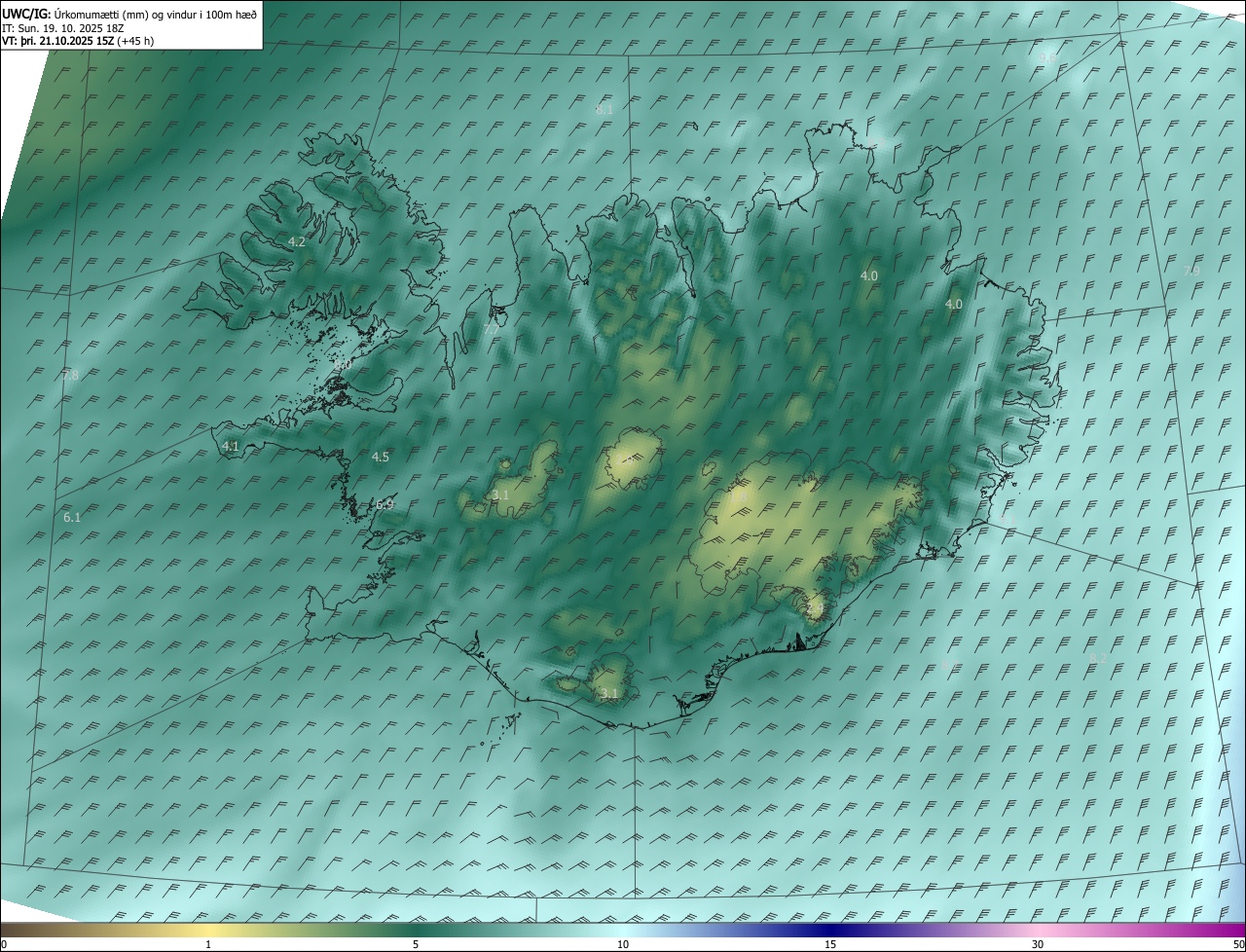Click the 10 tick label on the colorbar
The height and width of the screenshot is (952, 1246).
(623, 944)
